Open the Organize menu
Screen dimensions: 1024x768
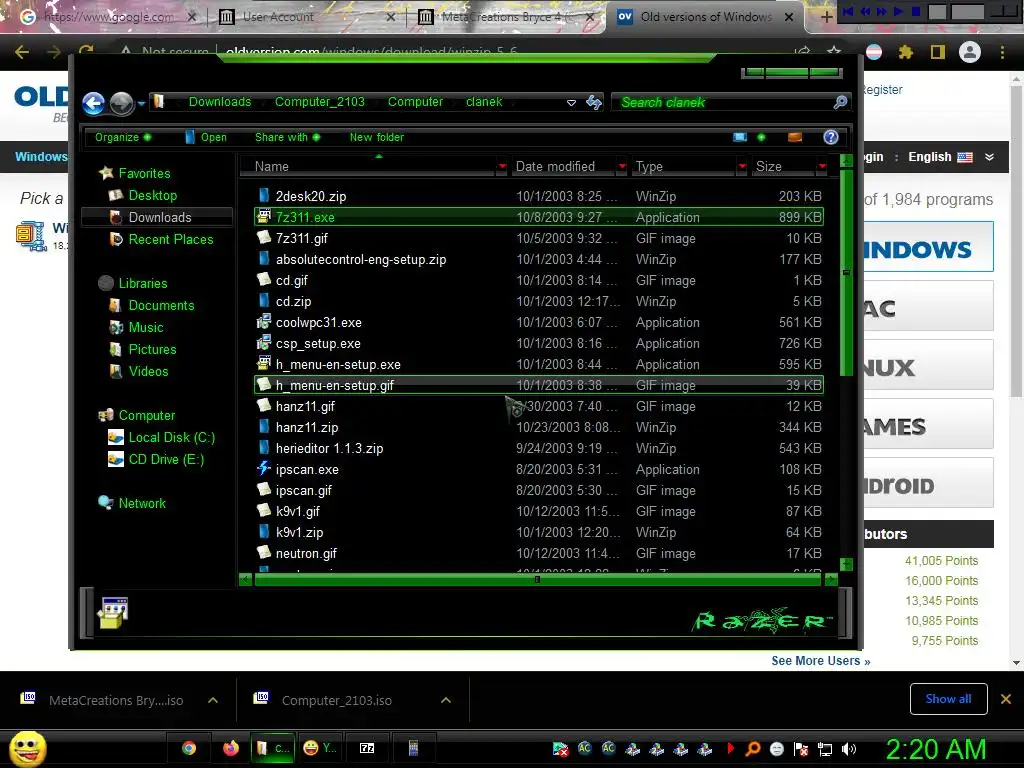click(x=123, y=137)
